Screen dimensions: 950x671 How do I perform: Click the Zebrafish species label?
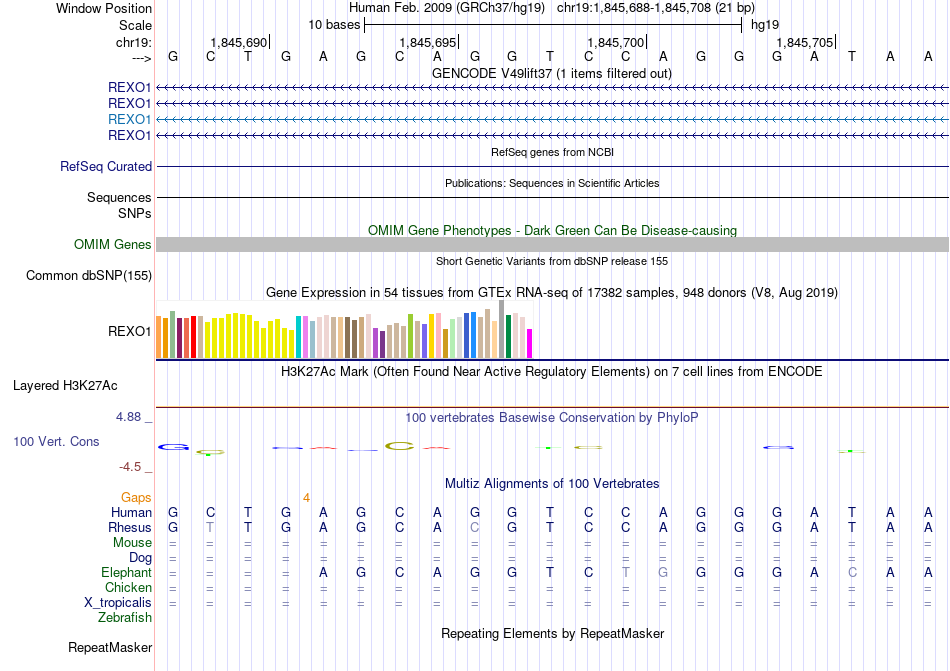tap(125, 618)
